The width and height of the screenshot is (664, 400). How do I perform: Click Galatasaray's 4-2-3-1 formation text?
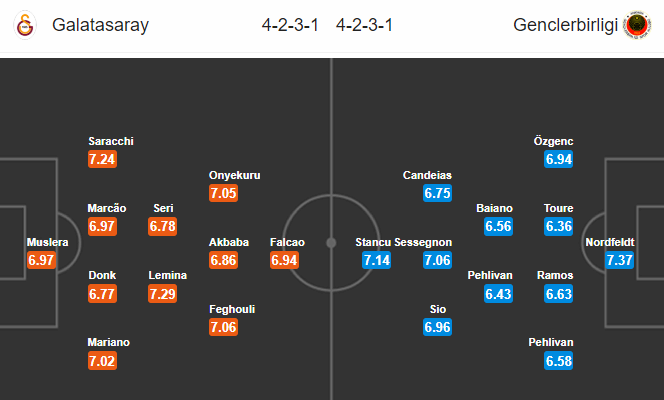[290, 25]
